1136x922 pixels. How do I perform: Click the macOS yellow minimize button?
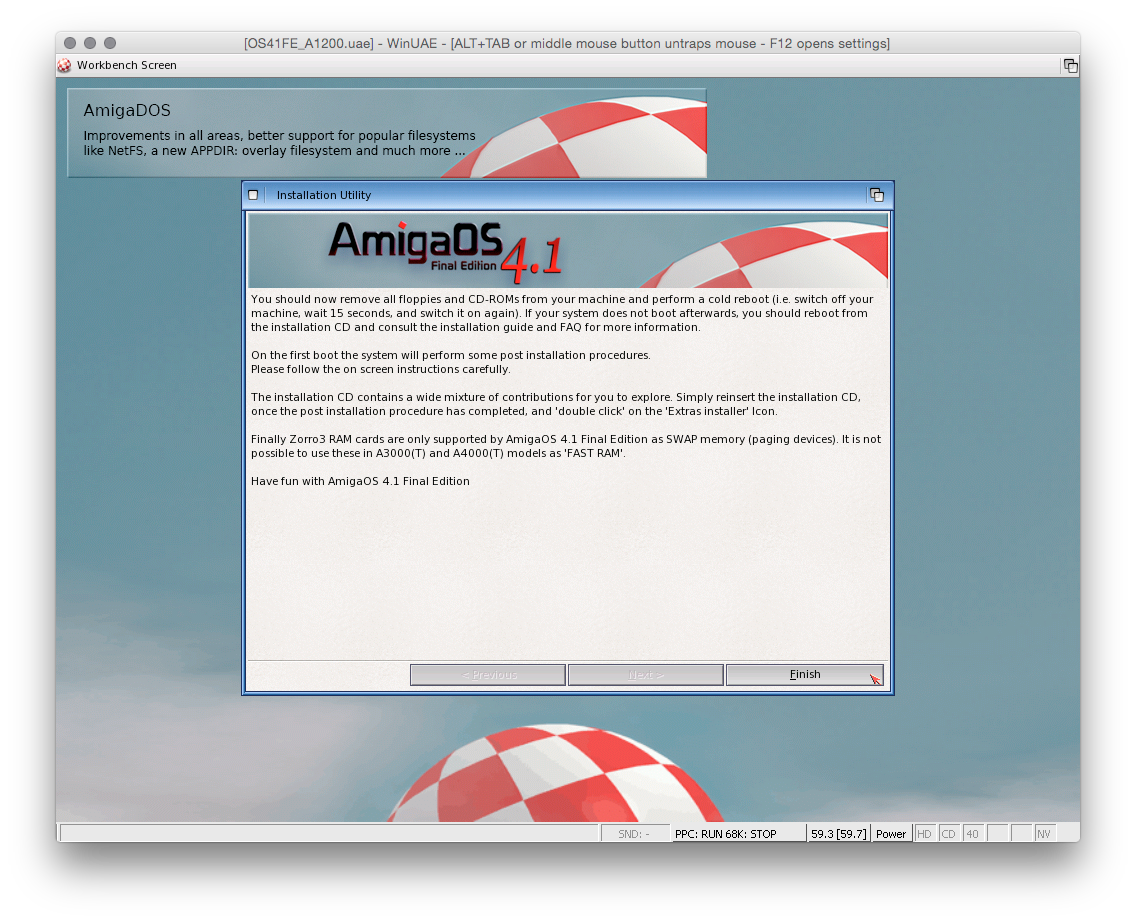(x=90, y=43)
